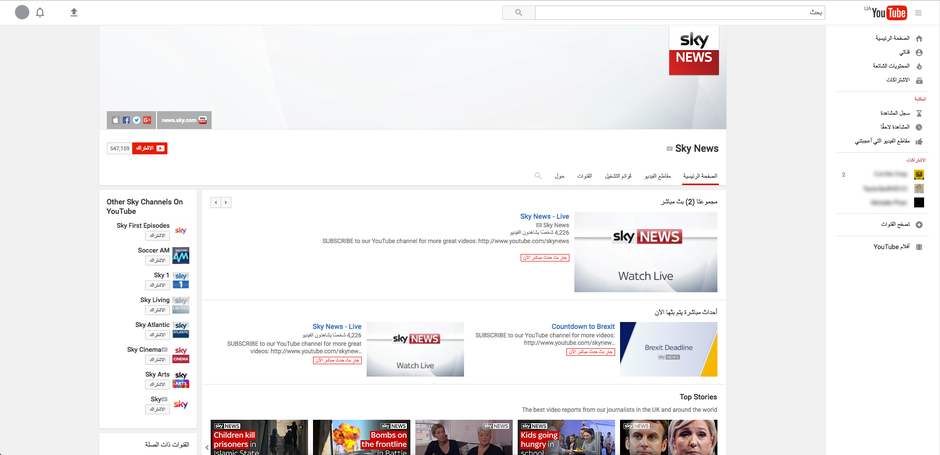Click the channel search magnifier in tab bar
Image resolution: width=940 pixels, height=455 pixels.
point(538,176)
